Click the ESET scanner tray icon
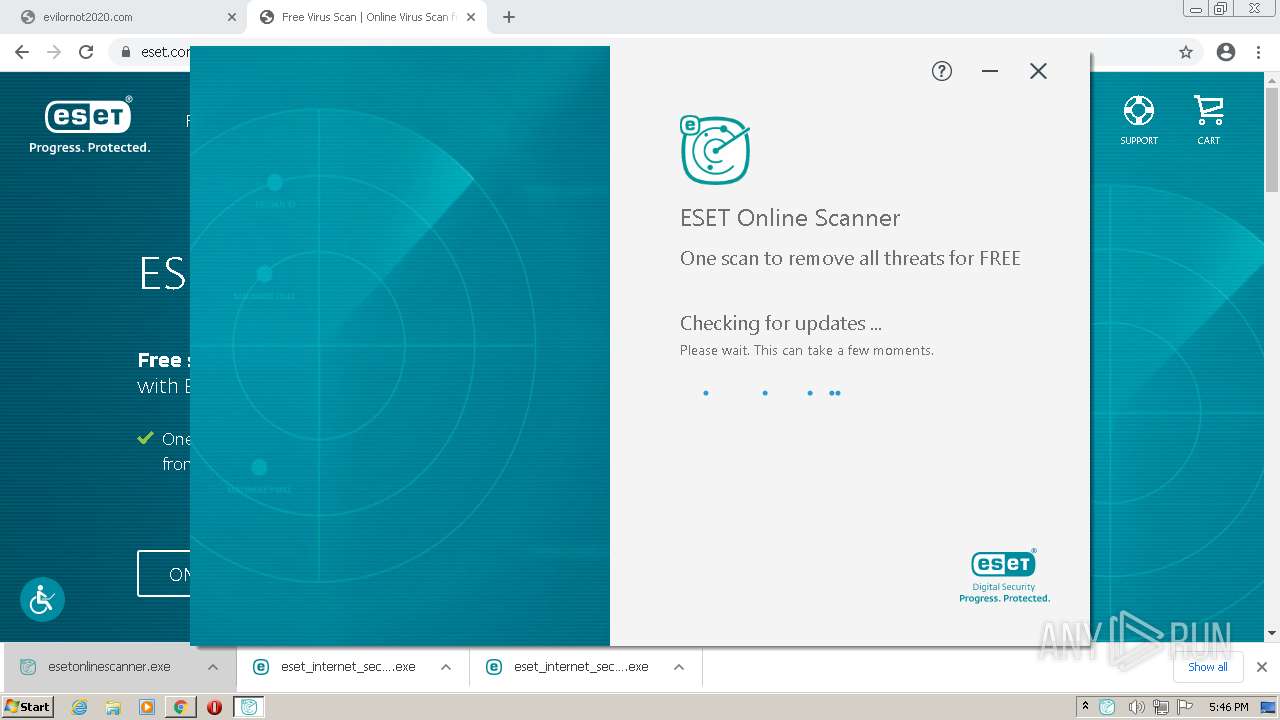The image size is (1280, 720). (1107, 707)
